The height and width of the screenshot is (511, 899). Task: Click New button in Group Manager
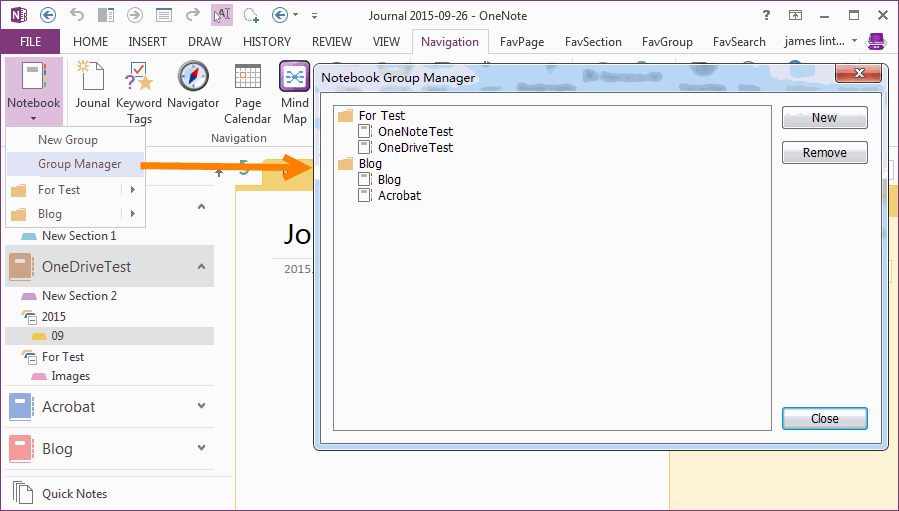click(x=824, y=118)
